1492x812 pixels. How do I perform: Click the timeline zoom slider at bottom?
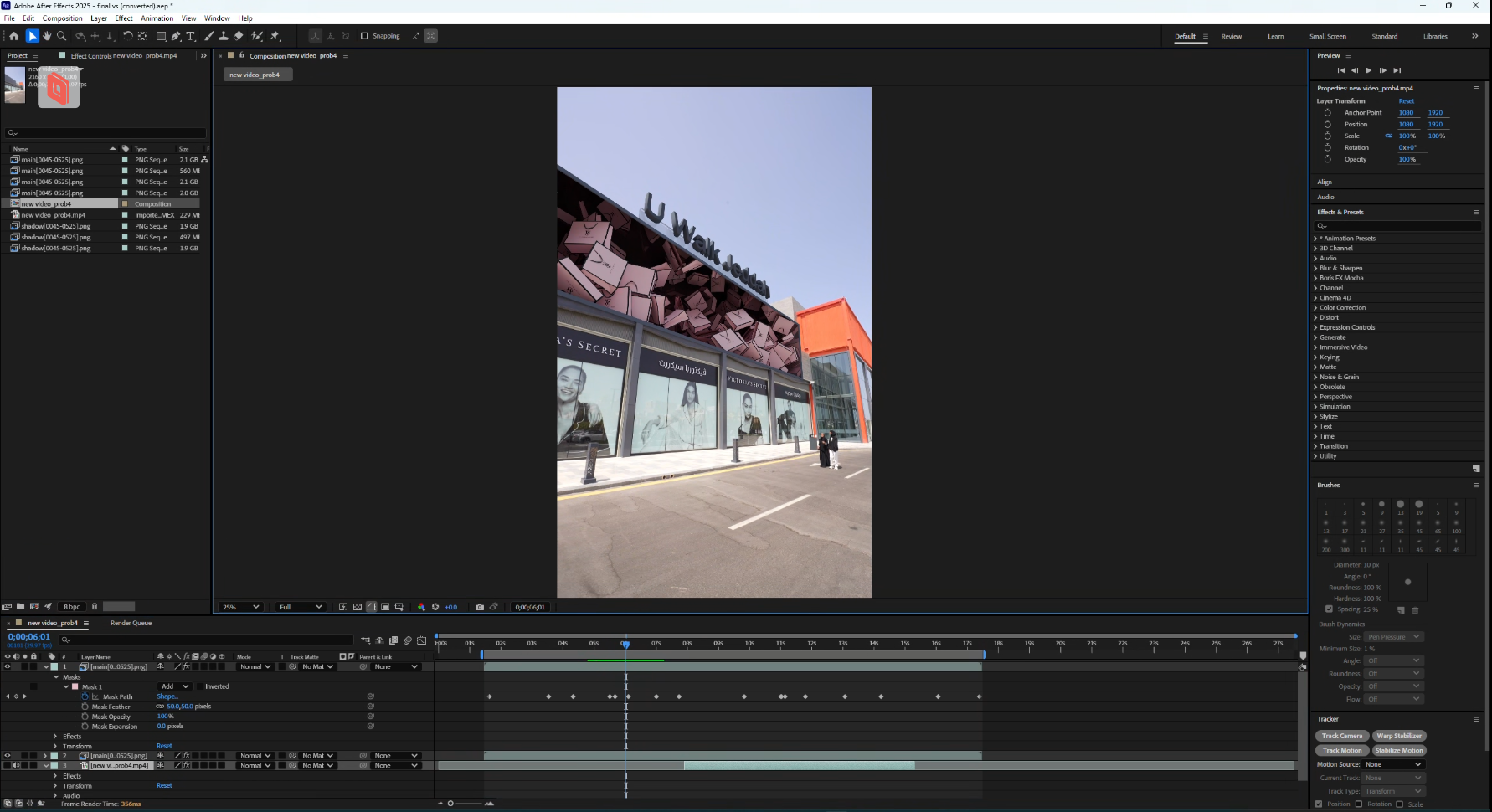(x=450, y=804)
